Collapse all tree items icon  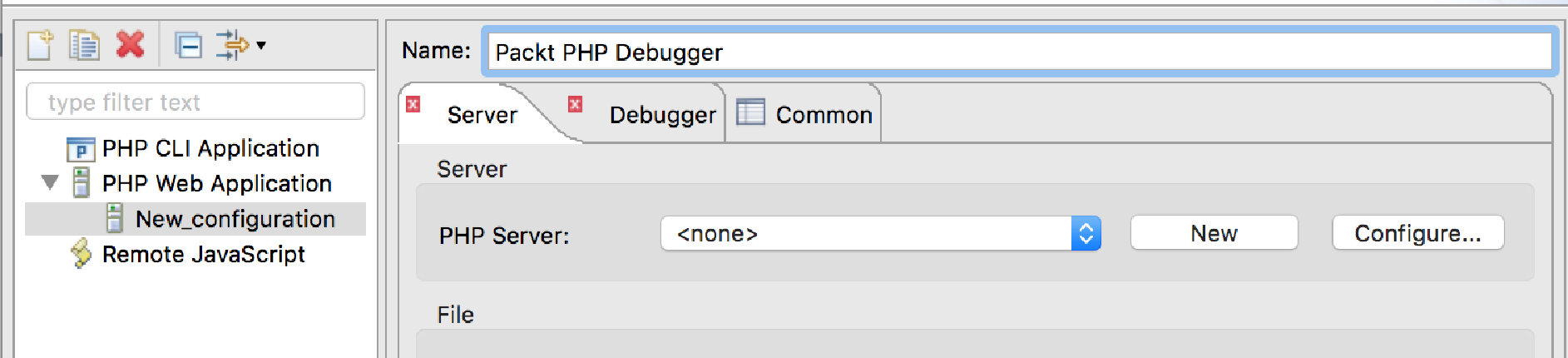coord(188,45)
